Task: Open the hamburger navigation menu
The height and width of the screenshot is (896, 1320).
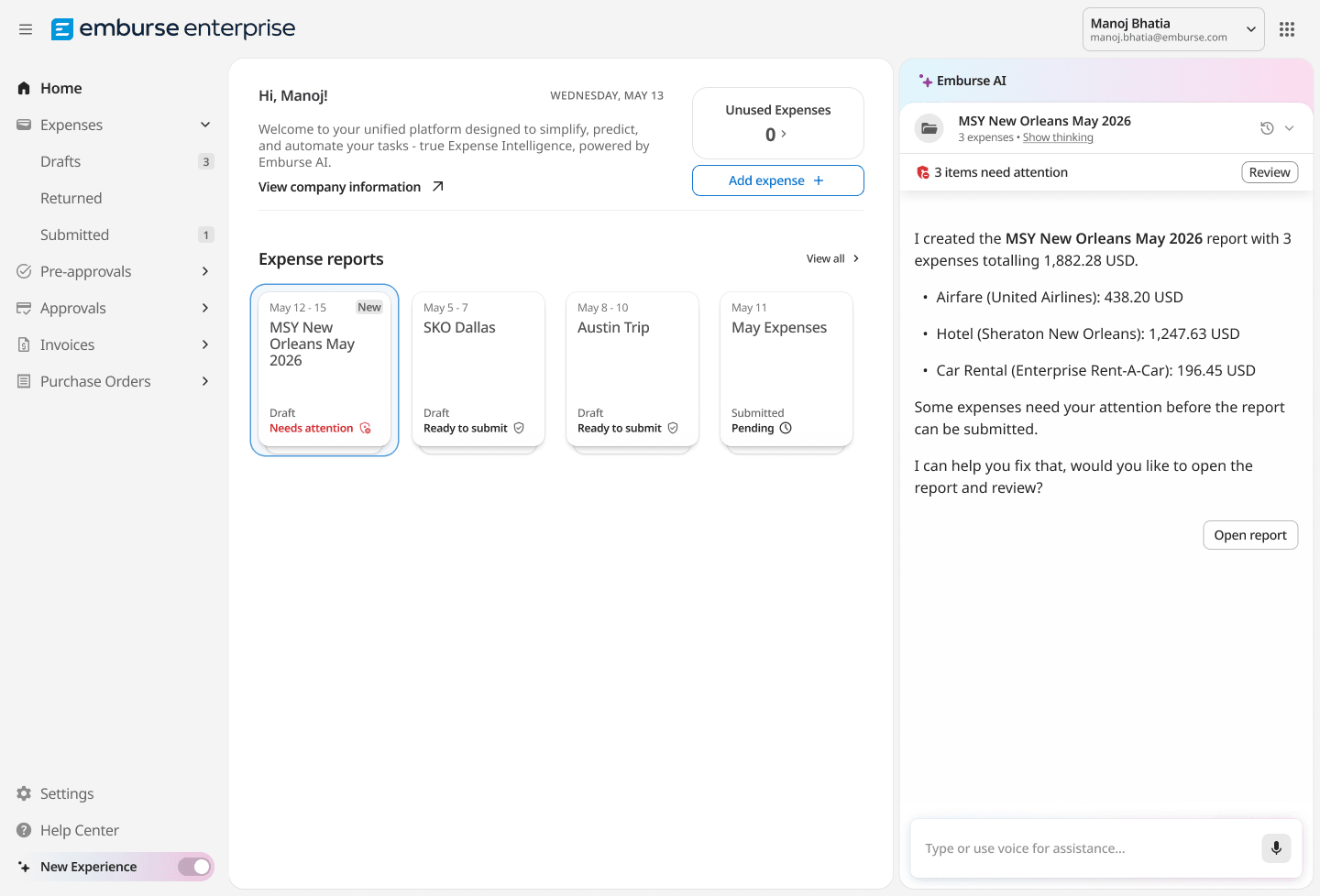Action: pos(26,29)
